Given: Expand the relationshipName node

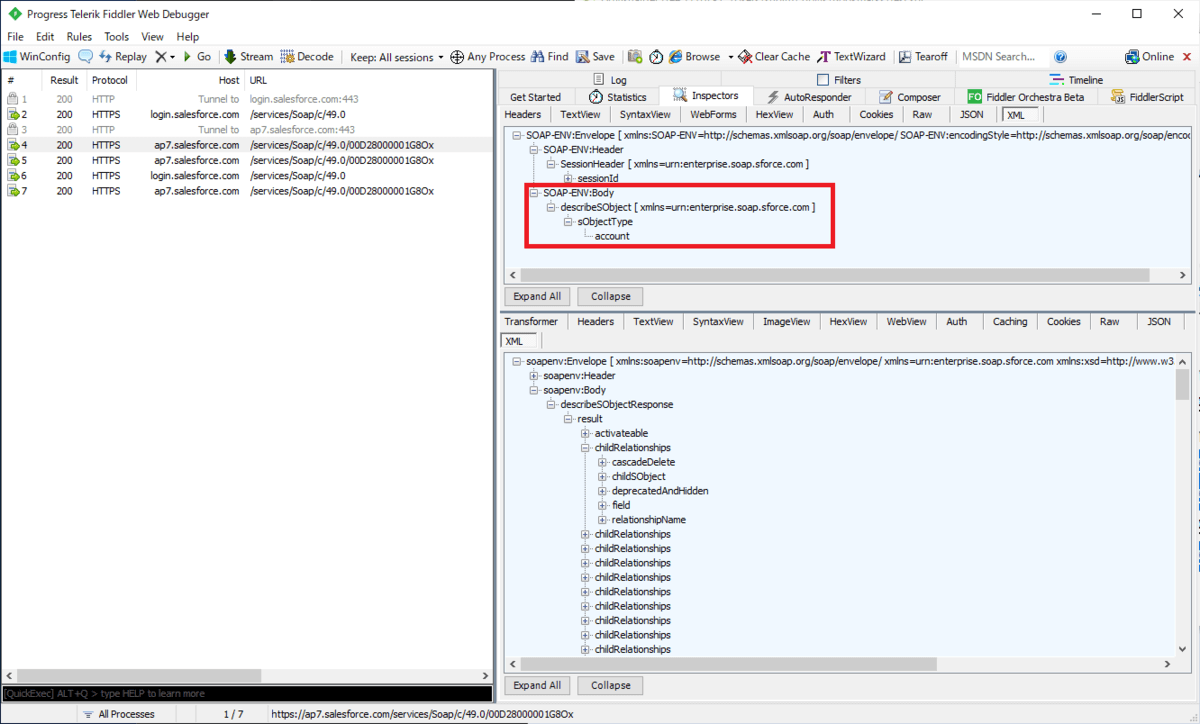Looking at the screenshot, I should tap(602, 520).
